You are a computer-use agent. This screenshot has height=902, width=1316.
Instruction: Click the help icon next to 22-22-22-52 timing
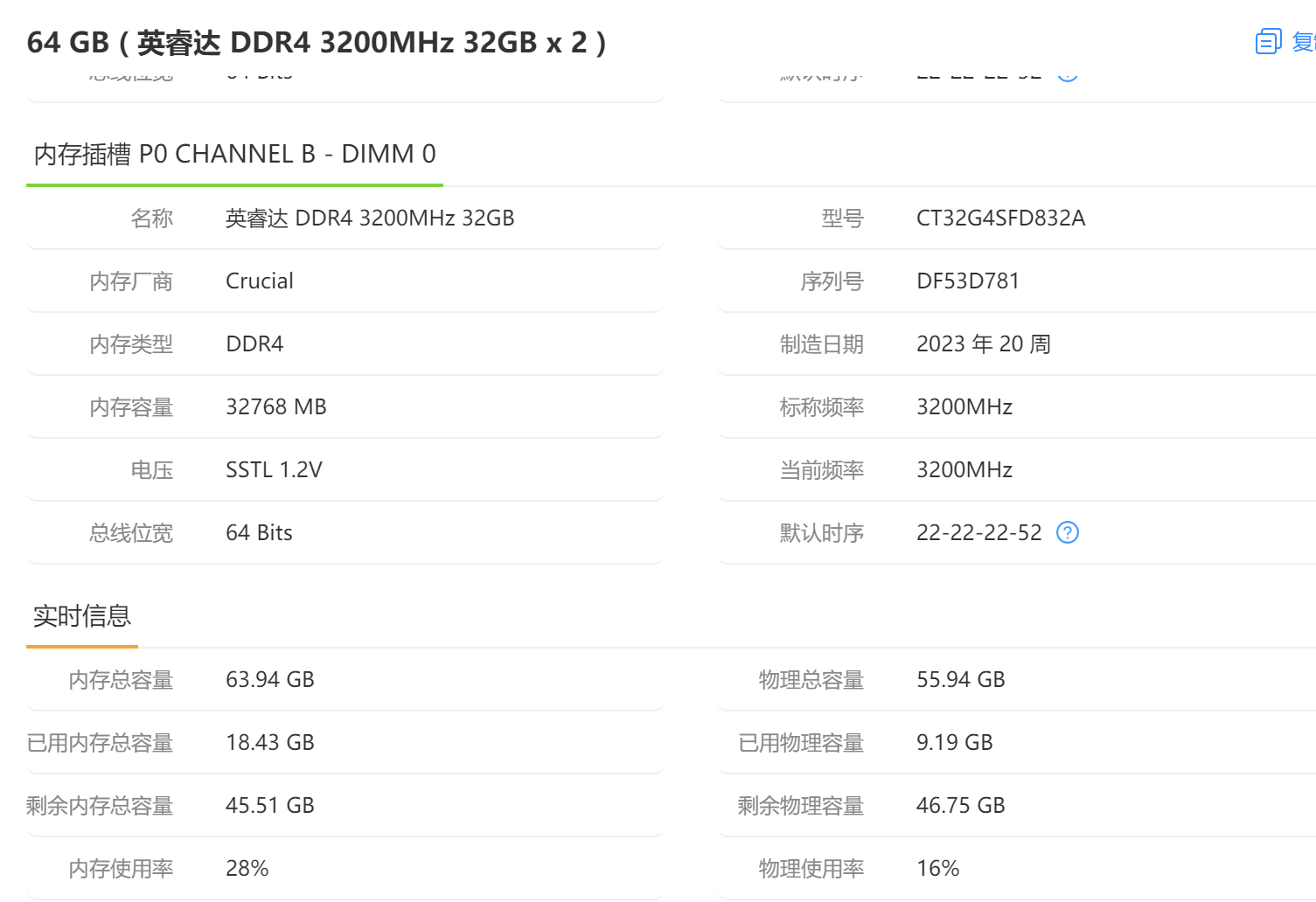(1068, 532)
